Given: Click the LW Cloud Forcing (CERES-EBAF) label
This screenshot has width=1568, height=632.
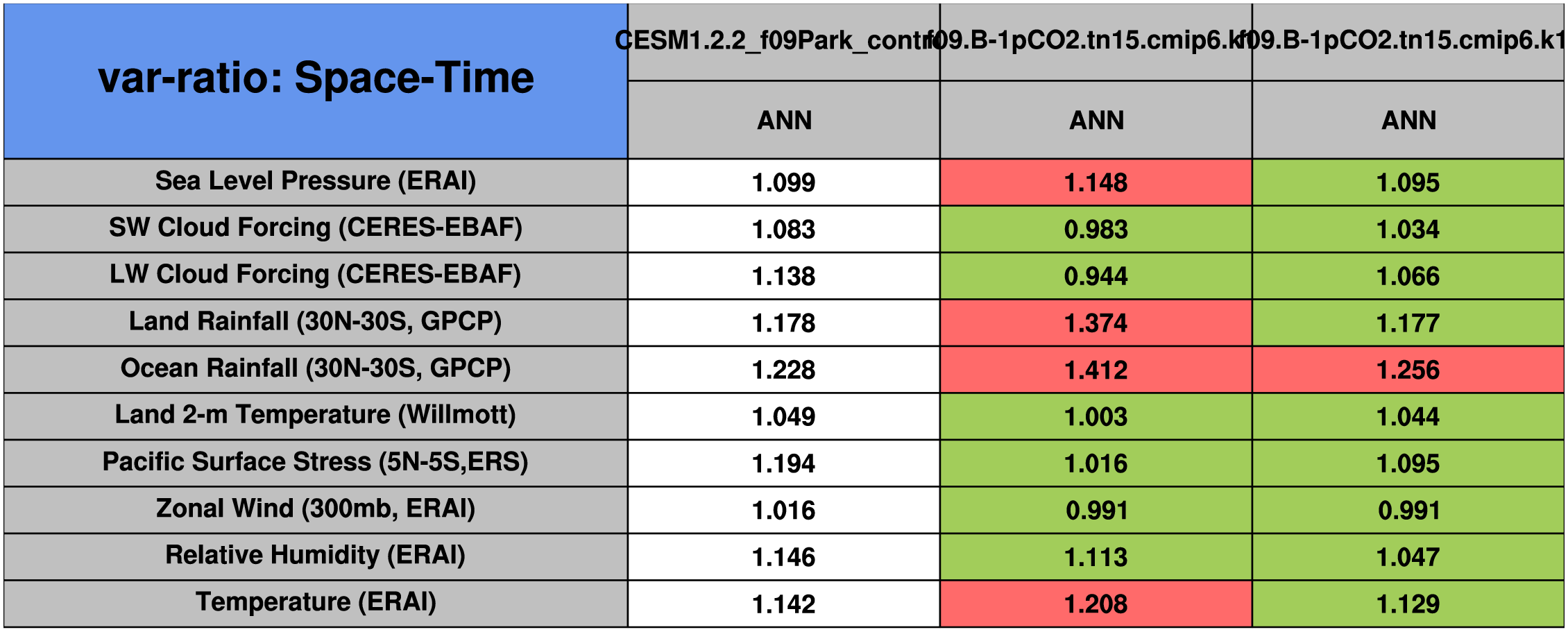Looking at the screenshot, I should click(x=316, y=275).
